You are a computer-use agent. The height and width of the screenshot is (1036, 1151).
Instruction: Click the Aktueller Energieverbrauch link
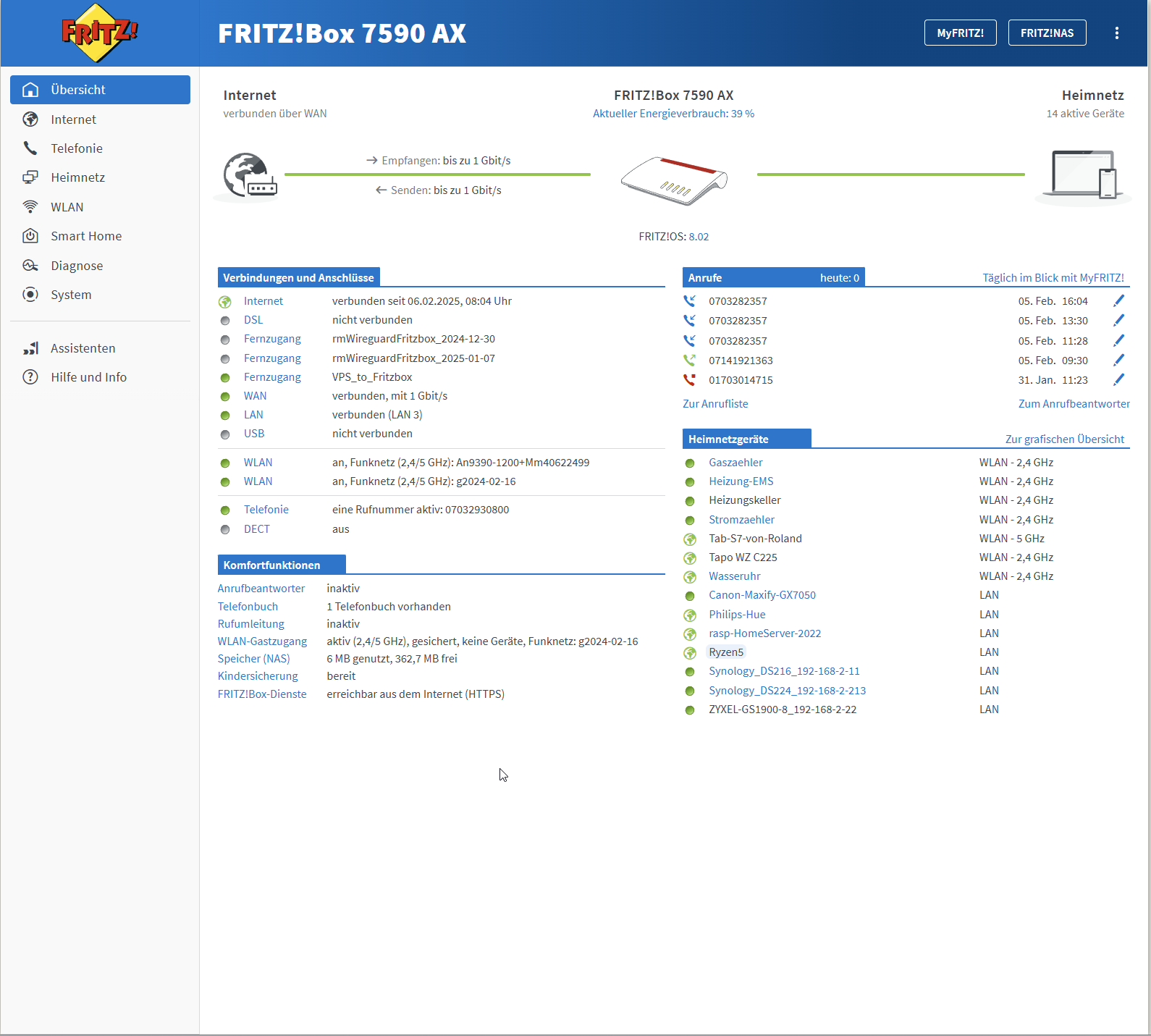673,114
